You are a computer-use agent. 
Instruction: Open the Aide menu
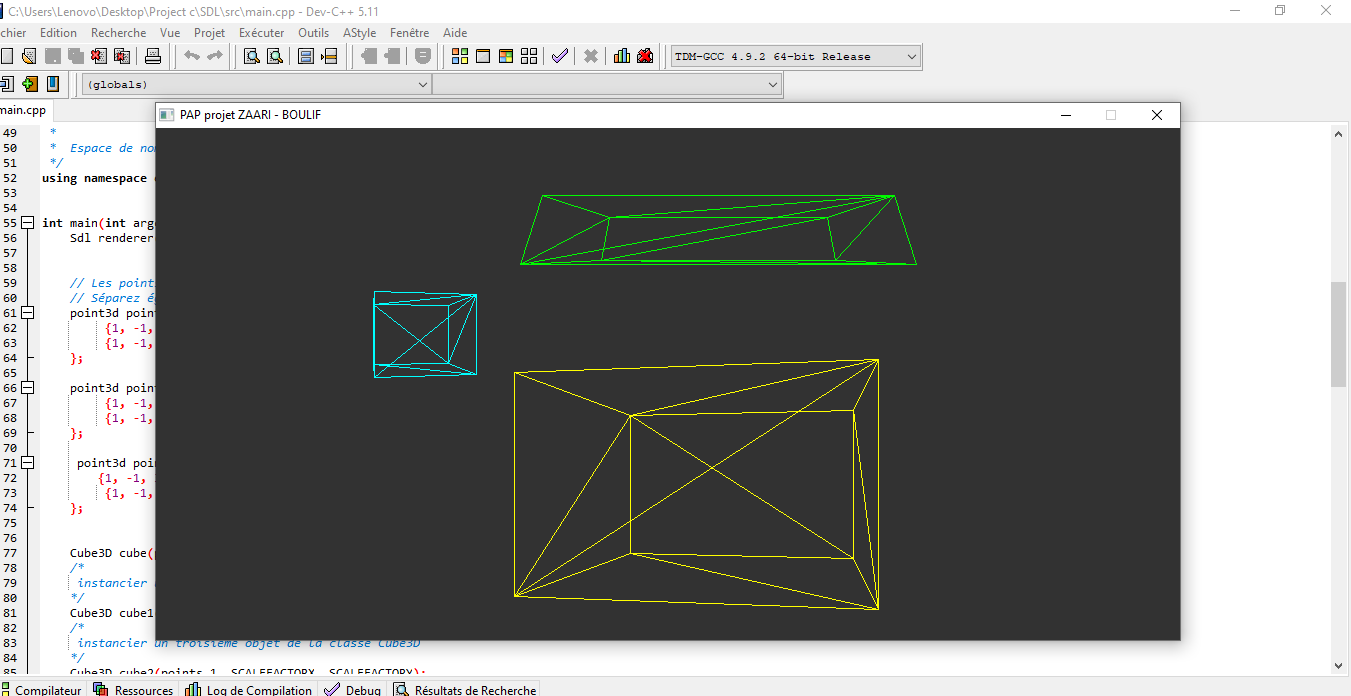(x=455, y=33)
